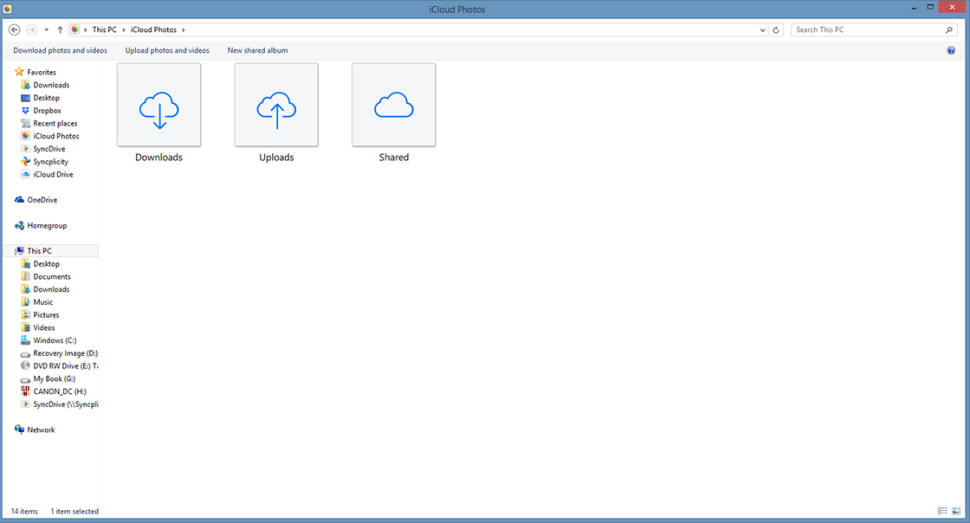Open the Downloads cloud icon folder

[159, 105]
